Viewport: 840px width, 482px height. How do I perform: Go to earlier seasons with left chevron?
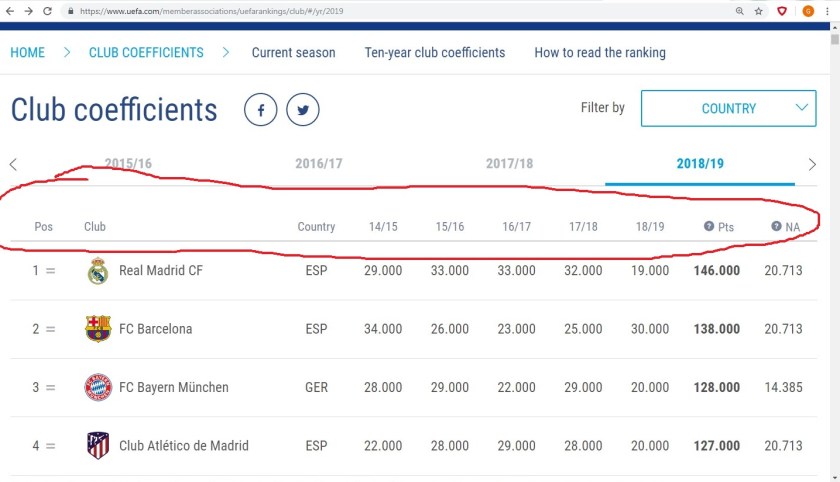click(13, 164)
